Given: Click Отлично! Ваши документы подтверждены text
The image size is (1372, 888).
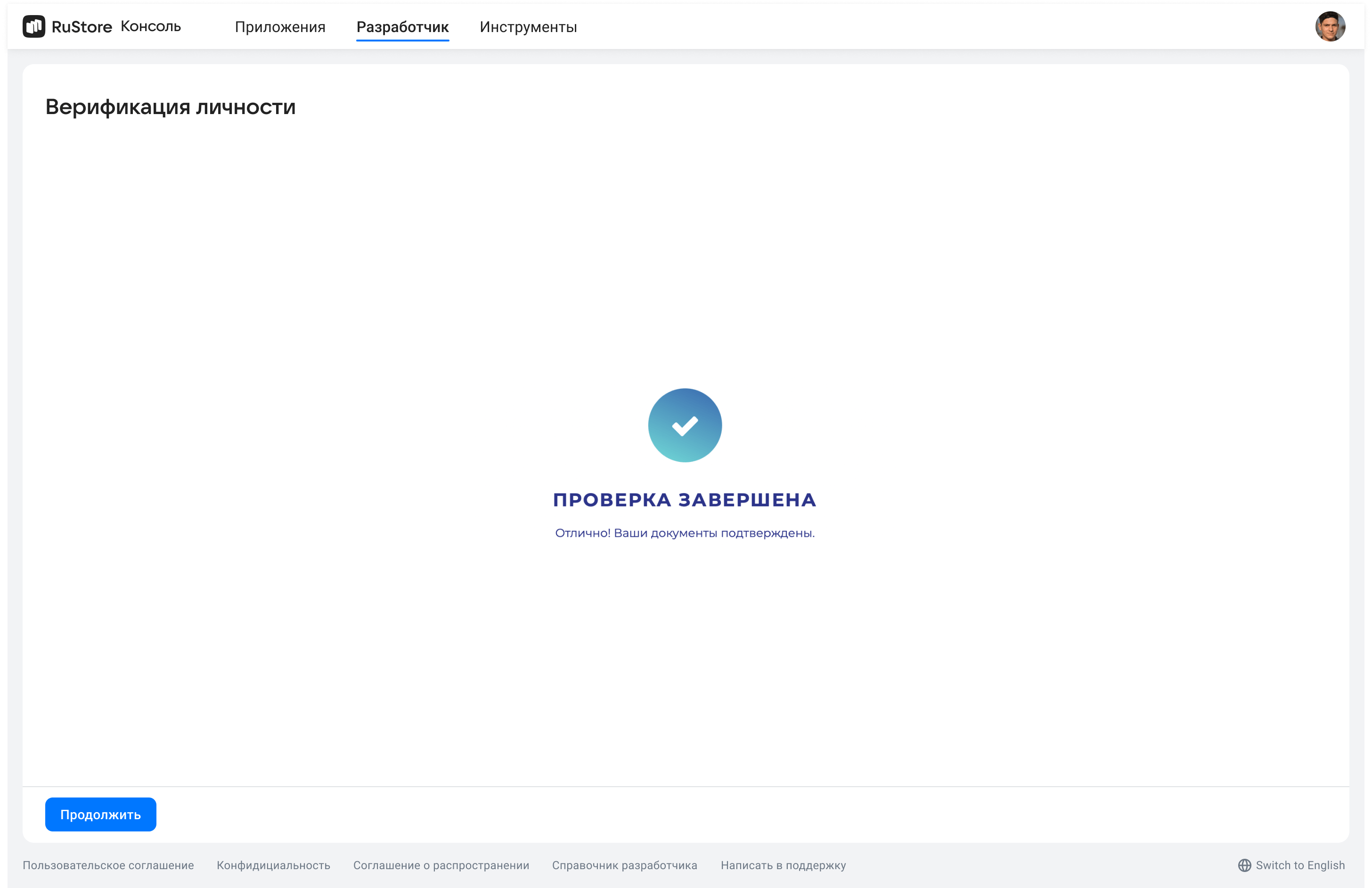Looking at the screenshot, I should coord(685,533).
